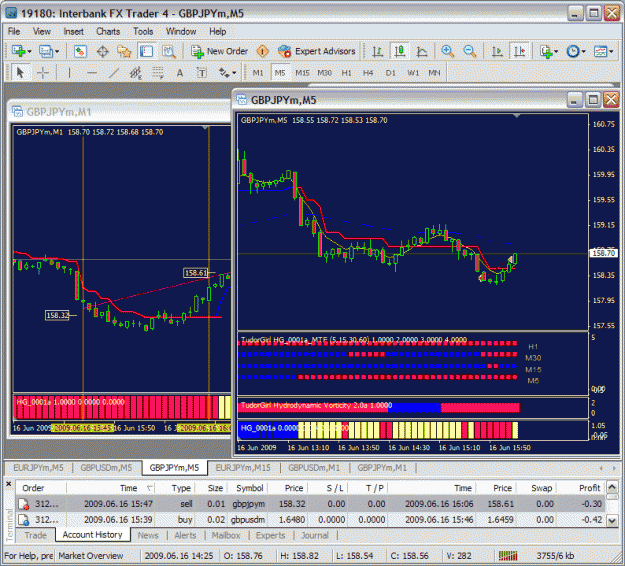This screenshot has width=625, height=566.
Task: Toggle the Market Watch window icon
Action: [x=80, y=51]
